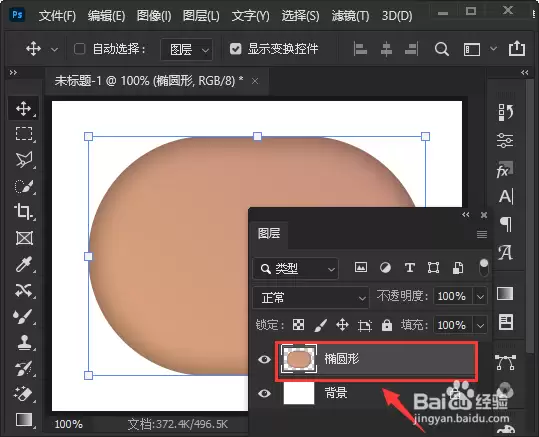Viewport: 539px width, 437px height.
Task: Click the align left edges icon
Action: point(360,49)
